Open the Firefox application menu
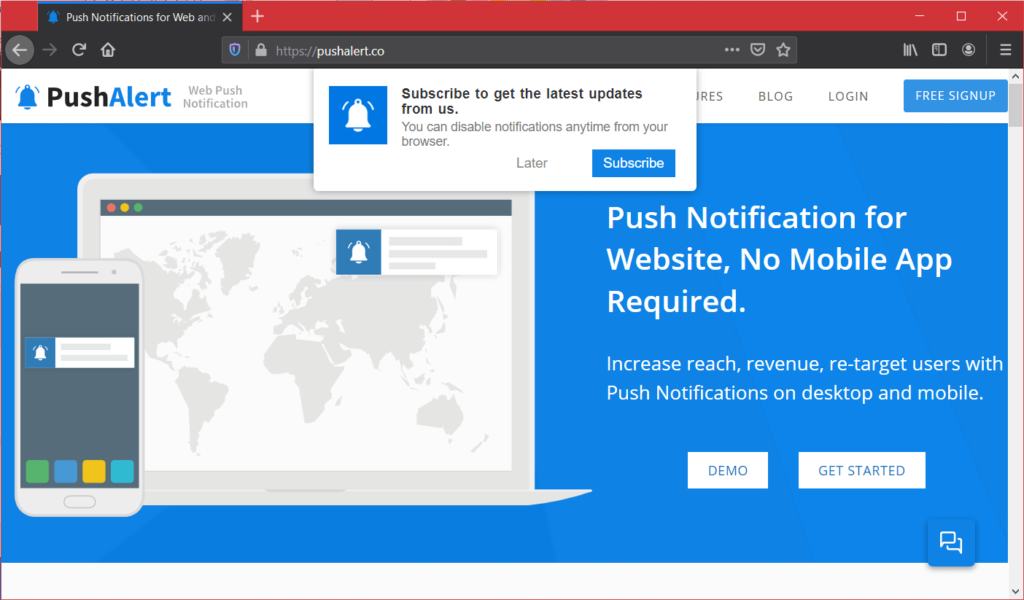Viewport: 1024px width, 600px height. (1004, 49)
